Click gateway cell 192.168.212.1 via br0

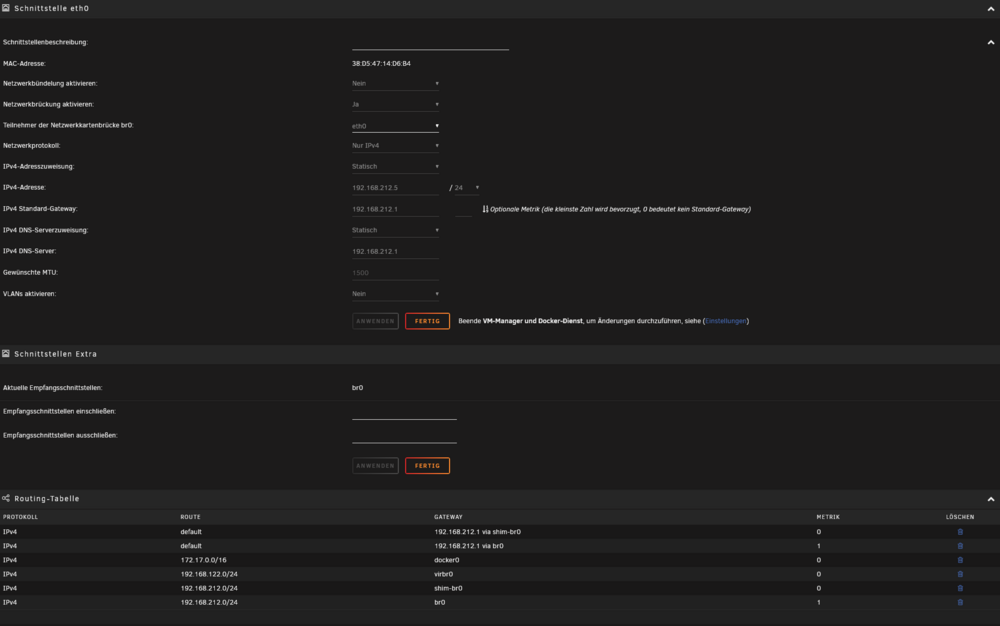tap(469, 546)
